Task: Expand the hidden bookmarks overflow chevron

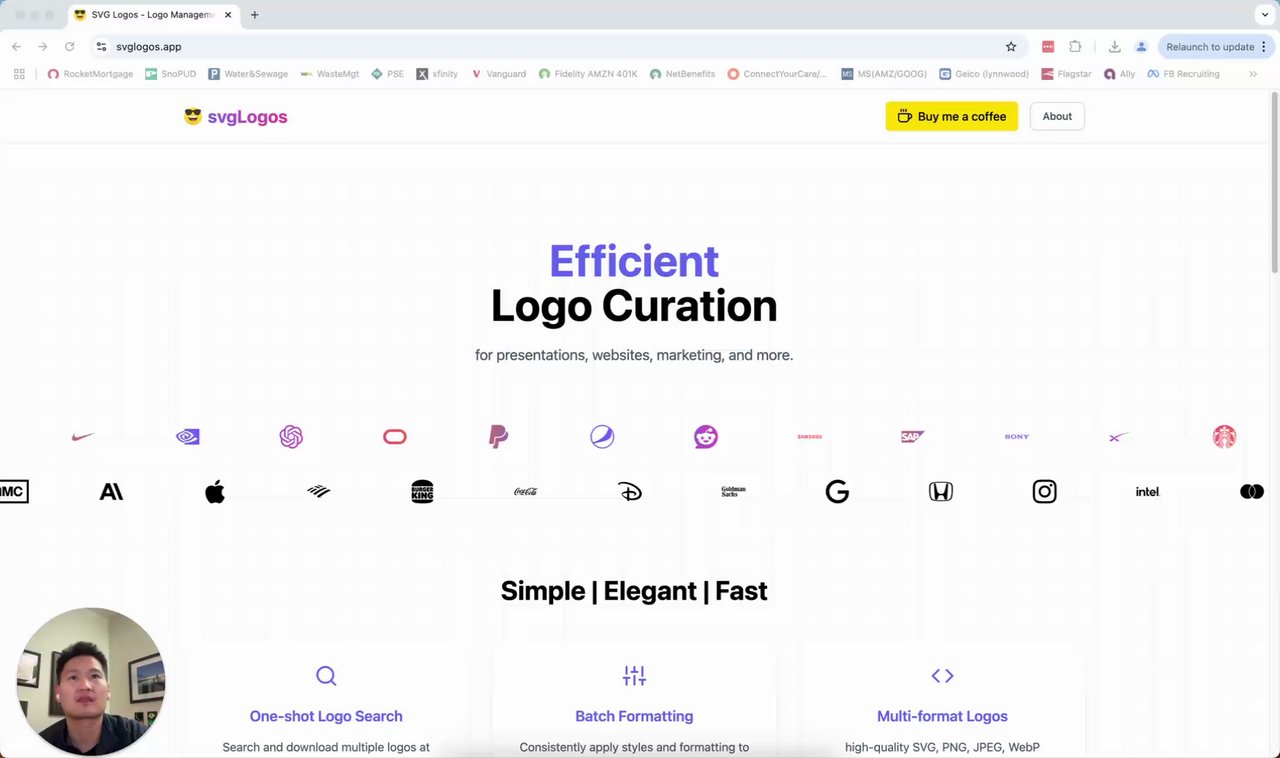Action: tap(1253, 74)
